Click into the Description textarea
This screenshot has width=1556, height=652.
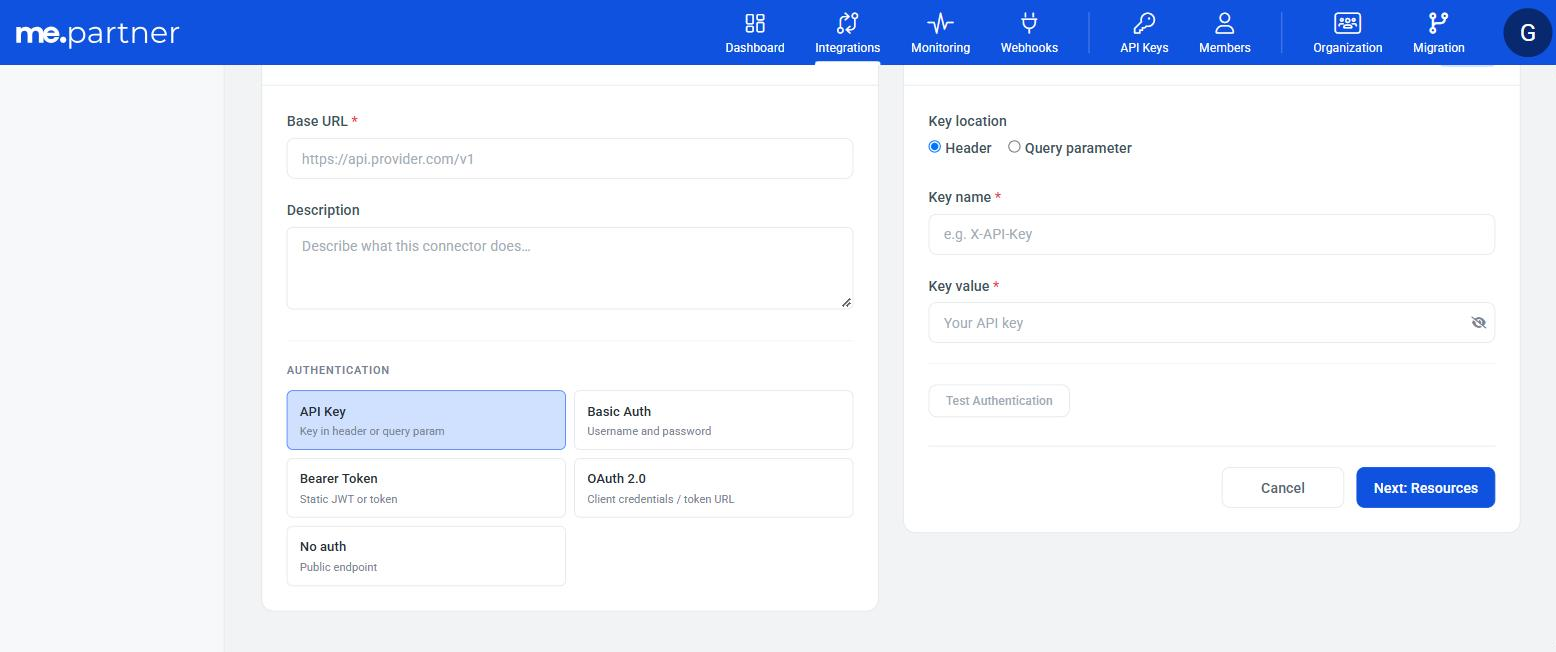point(570,268)
